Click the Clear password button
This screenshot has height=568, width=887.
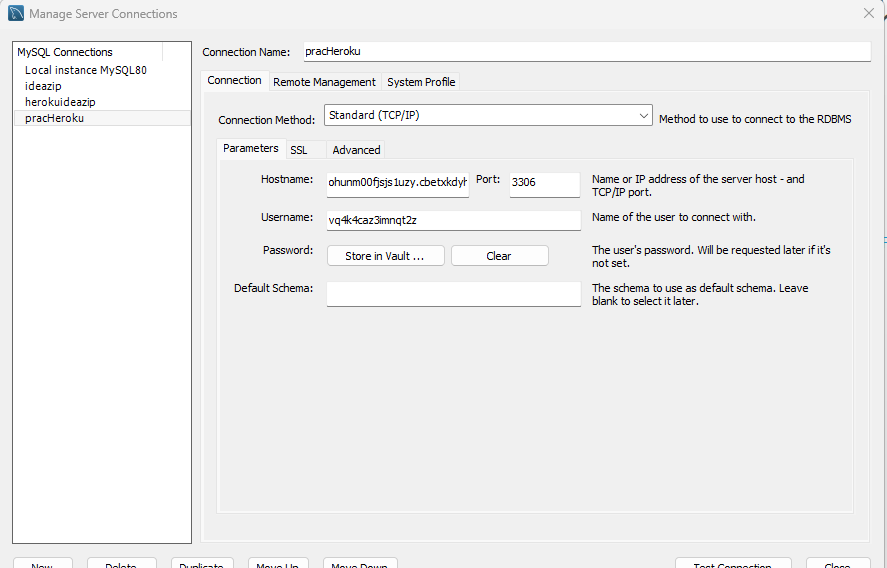pos(500,256)
